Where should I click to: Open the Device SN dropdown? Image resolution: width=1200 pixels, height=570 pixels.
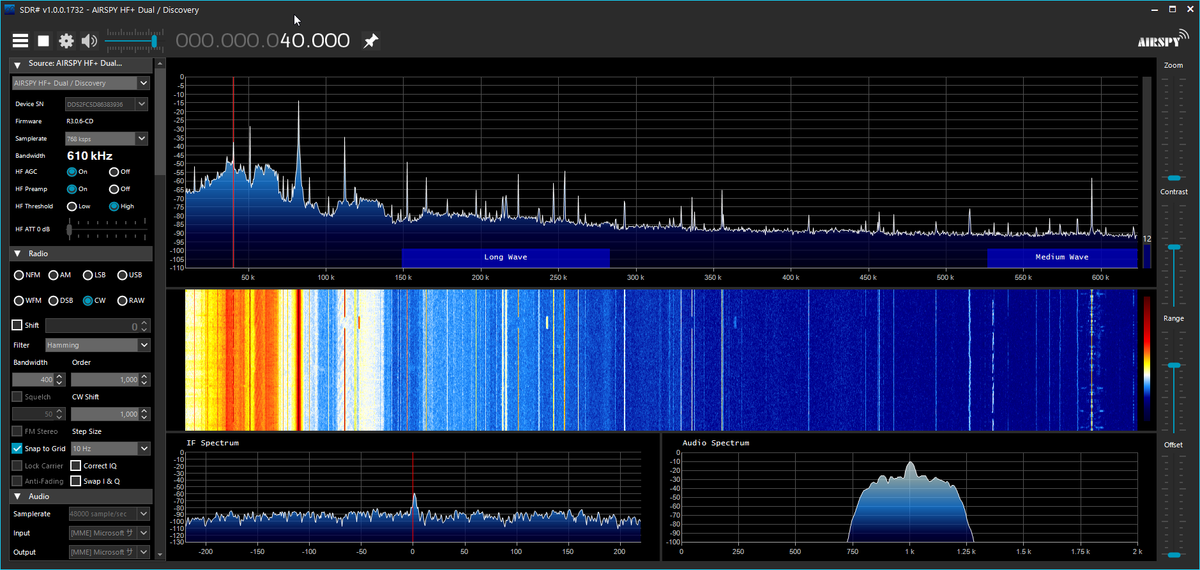tap(107, 103)
